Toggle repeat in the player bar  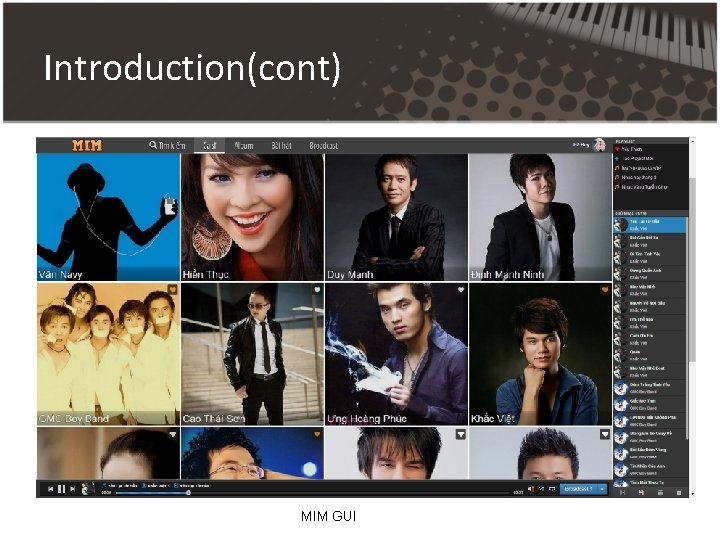click(x=552, y=489)
